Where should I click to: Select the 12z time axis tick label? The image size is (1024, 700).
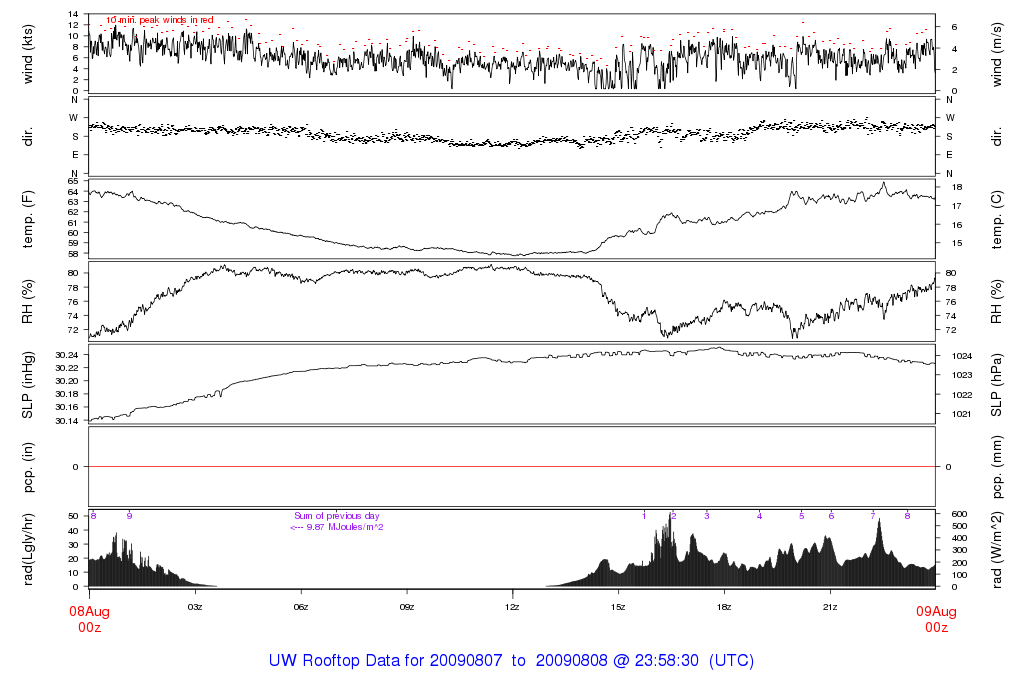[x=512, y=607]
